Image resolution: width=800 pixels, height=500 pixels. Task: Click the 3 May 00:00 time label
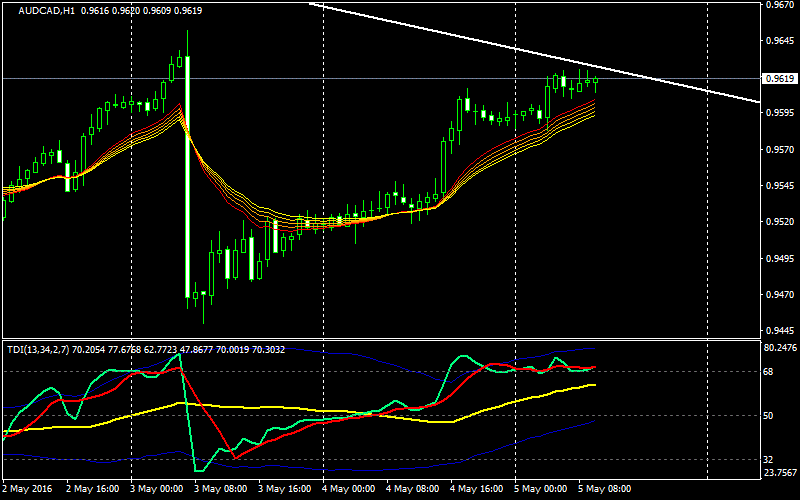point(158,490)
